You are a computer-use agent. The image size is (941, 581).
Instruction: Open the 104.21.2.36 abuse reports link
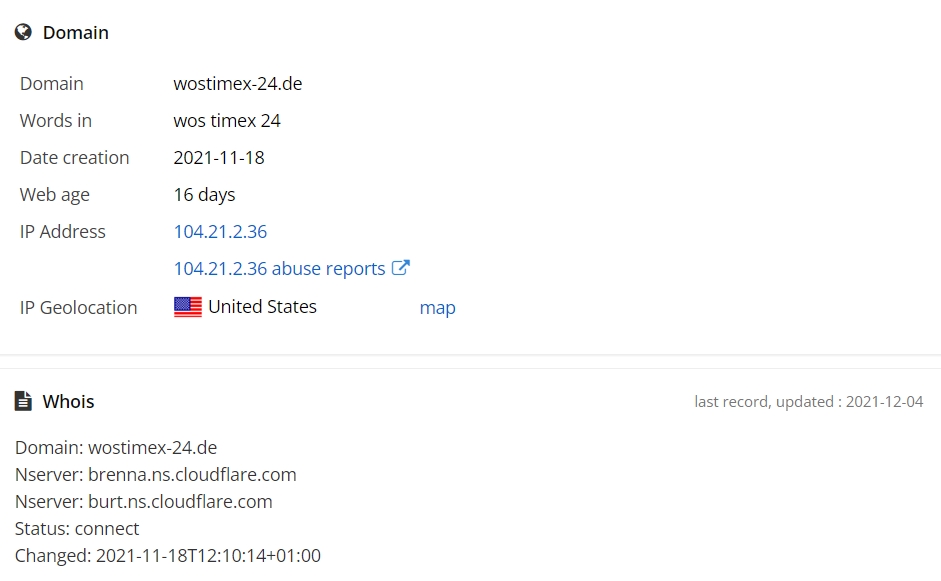(x=279, y=268)
